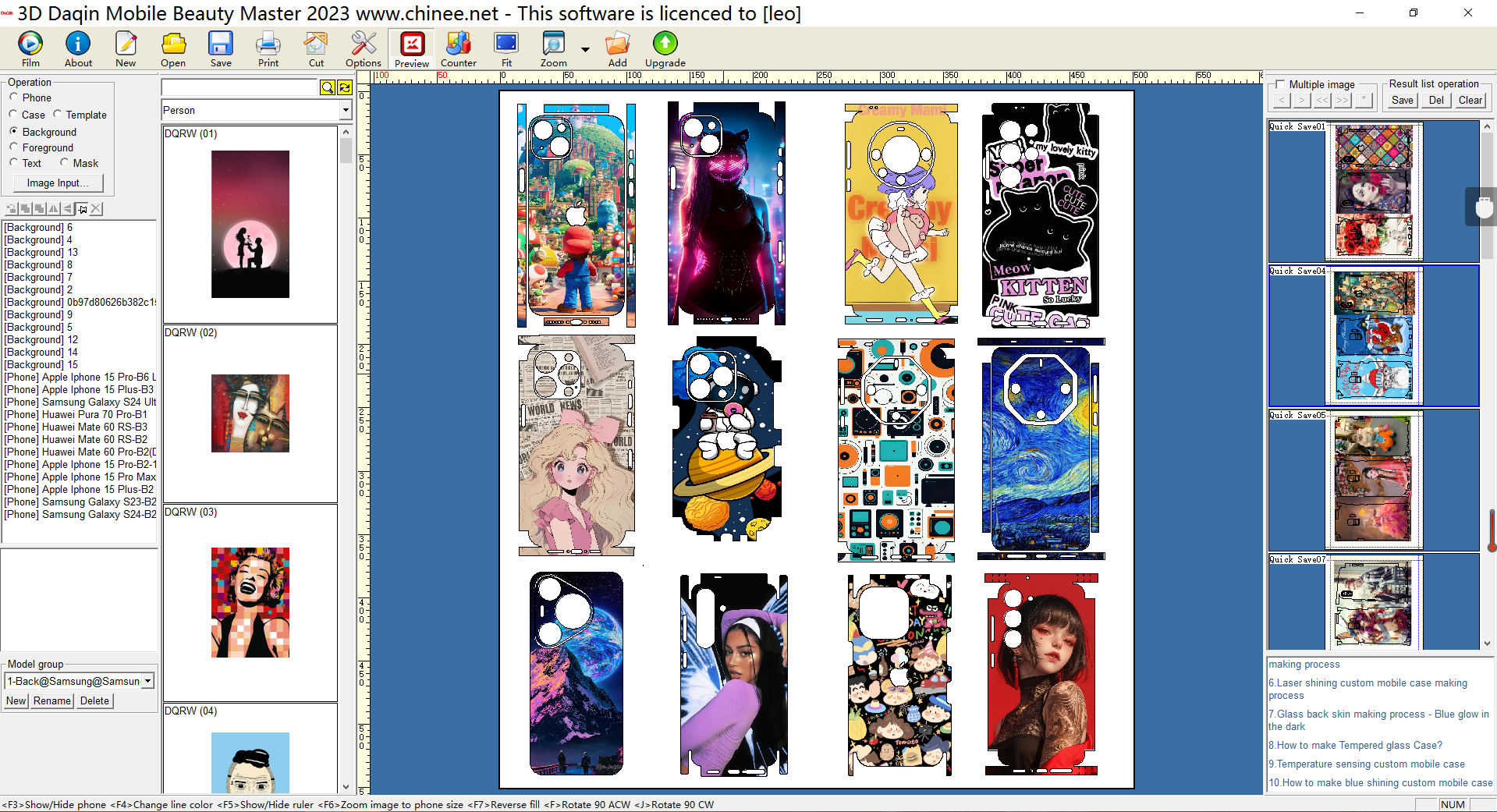Select the Quick Save05 result thumbnail
The image size is (1497, 812).
pyautogui.click(x=1374, y=480)
